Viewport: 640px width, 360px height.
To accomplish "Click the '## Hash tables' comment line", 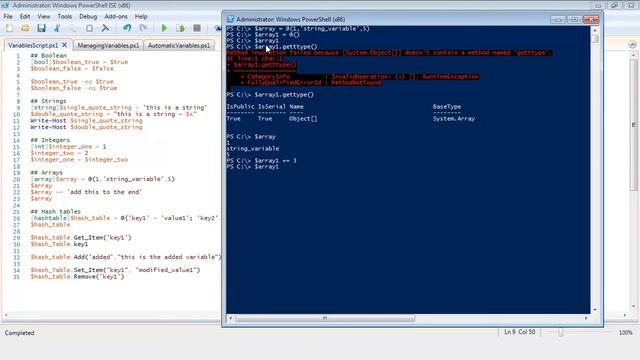I will pyautogui.click(x=56, y=211).
